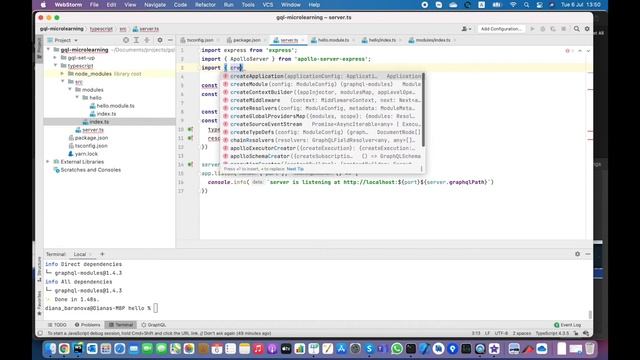This screenshot has width=640, height=360.
Task: Click Collapse All in Project panel
Action: tap(147, 40)
